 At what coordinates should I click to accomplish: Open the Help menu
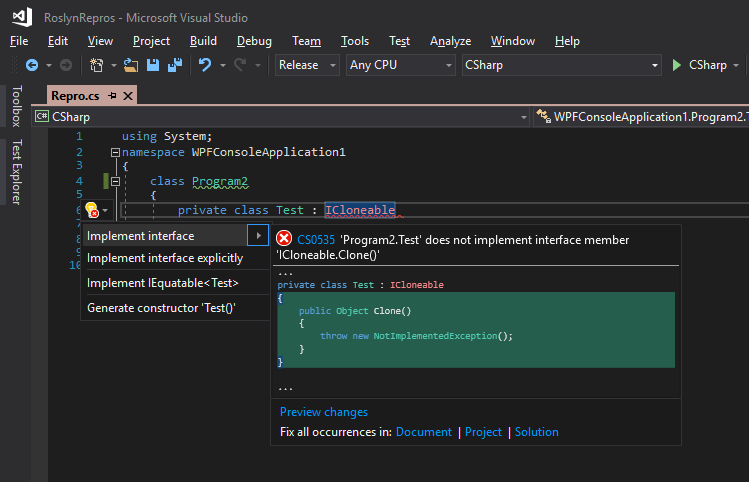(x=567, y=41)
